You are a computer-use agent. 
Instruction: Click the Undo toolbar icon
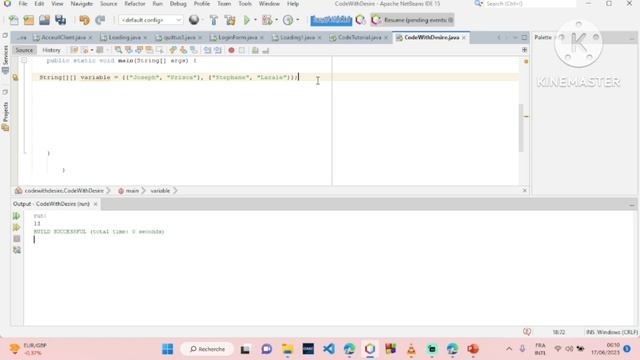[84, 20]
